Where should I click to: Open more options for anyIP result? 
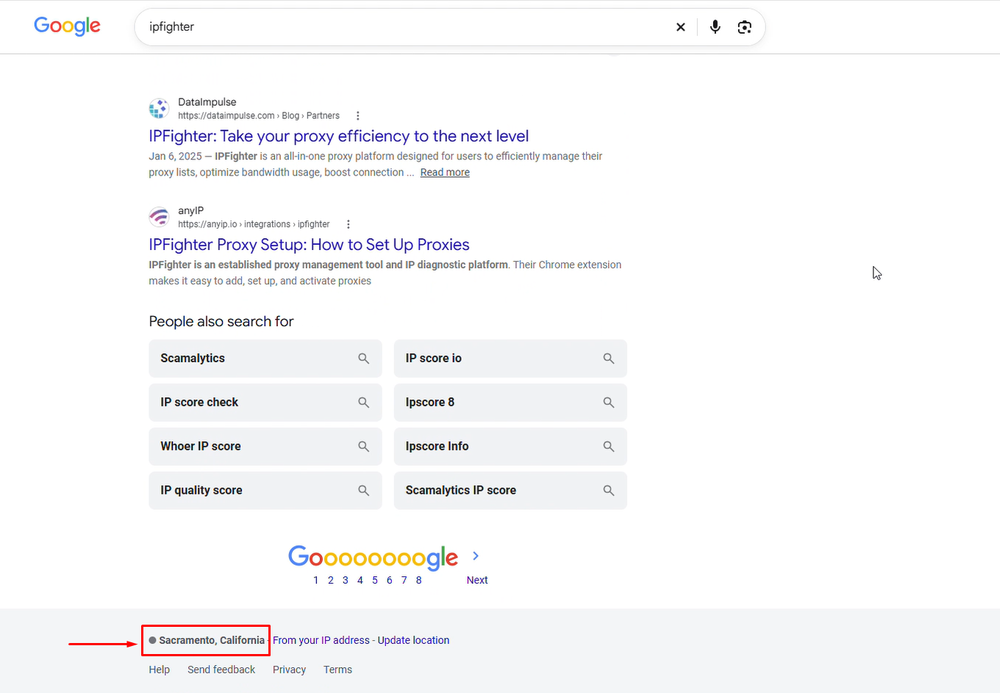click(x=348, y=224)
